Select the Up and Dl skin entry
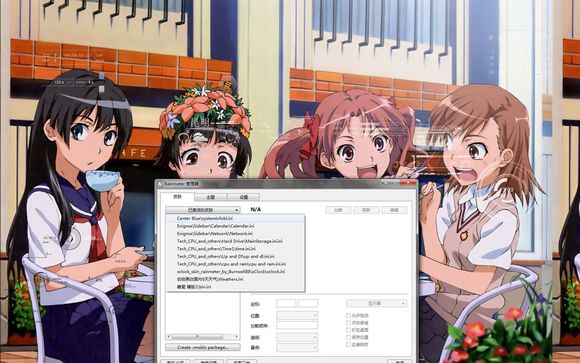The image size is (580, 363). click(x=235, y=256)
